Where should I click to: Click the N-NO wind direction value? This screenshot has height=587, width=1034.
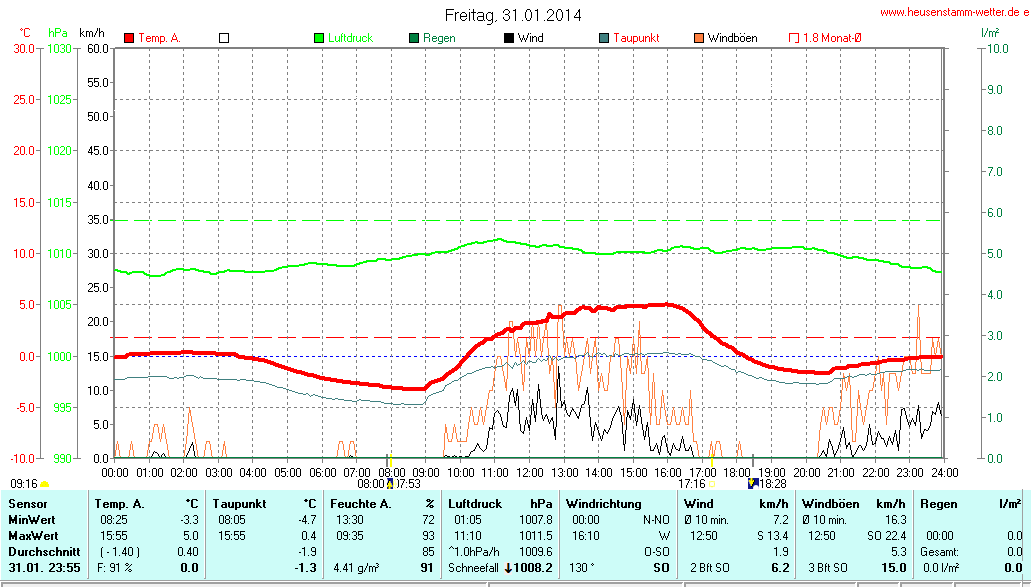[656, 520]
